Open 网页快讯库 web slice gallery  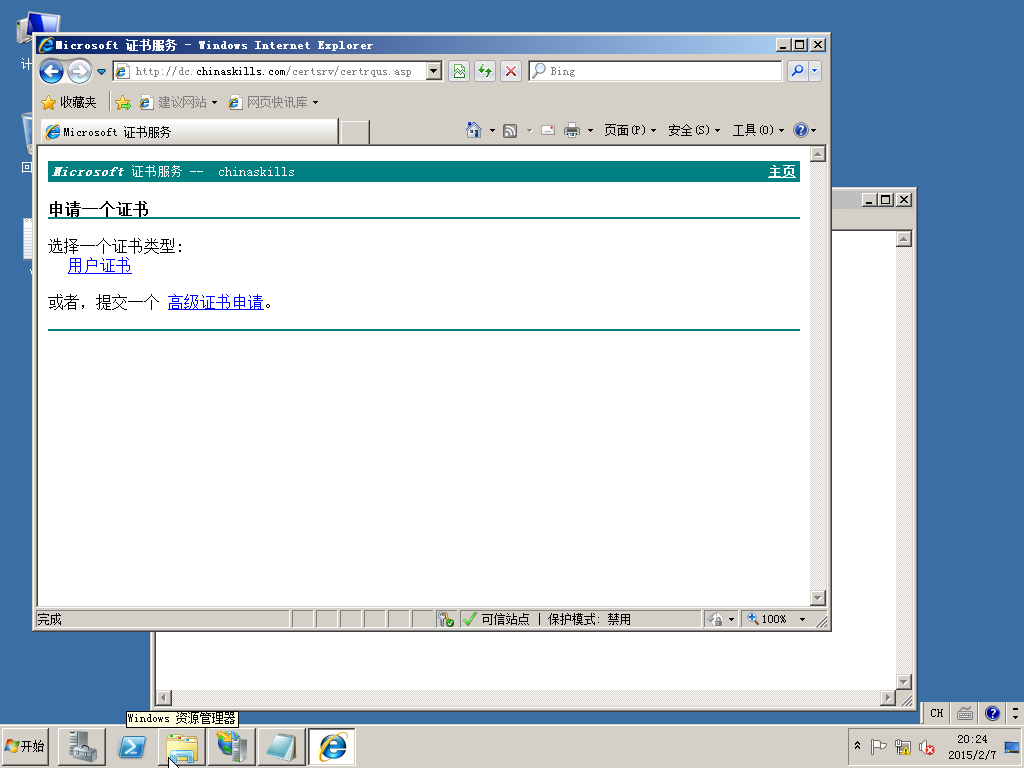(273, 103)
